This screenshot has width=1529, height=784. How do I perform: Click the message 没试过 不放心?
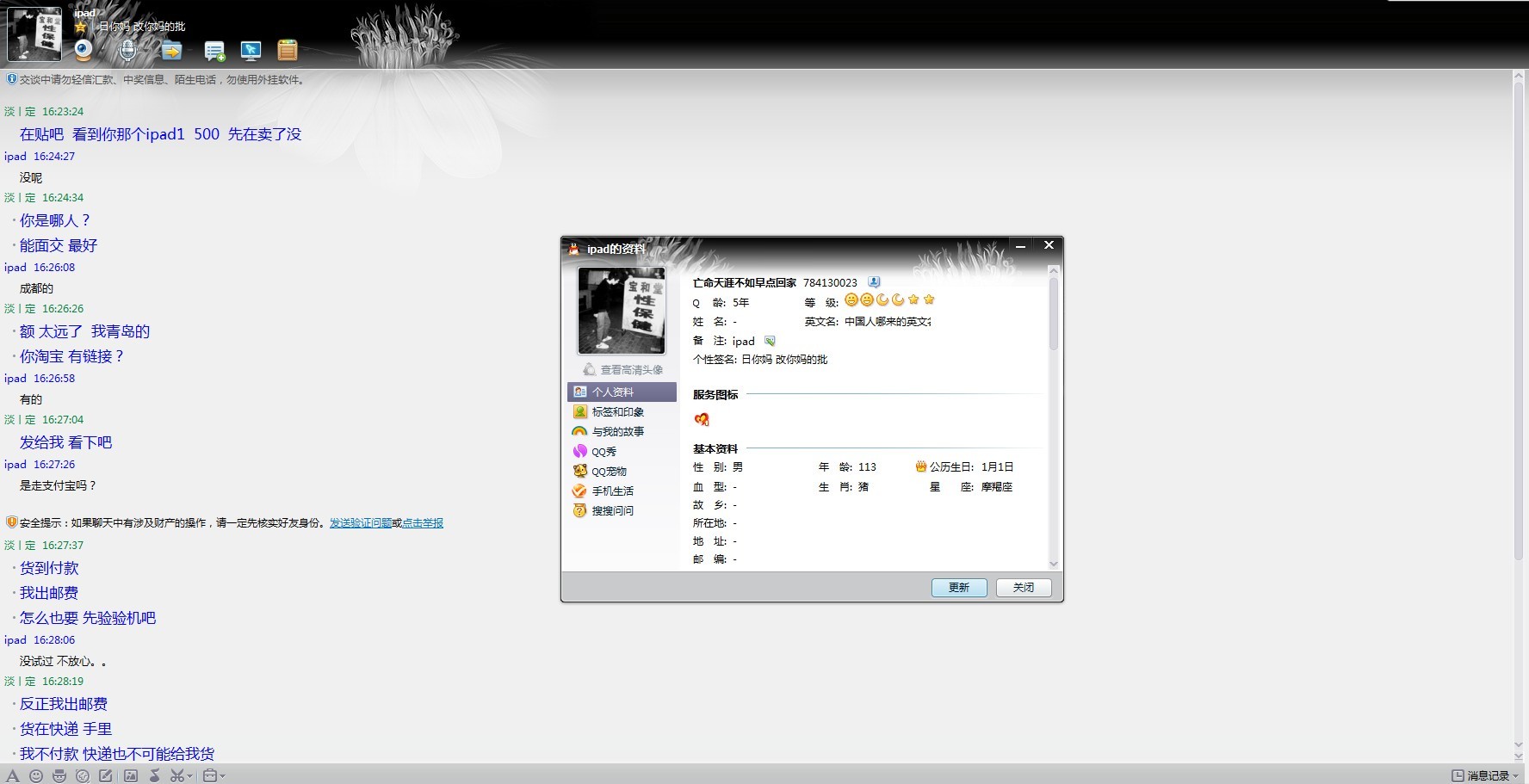click(63, 662)
